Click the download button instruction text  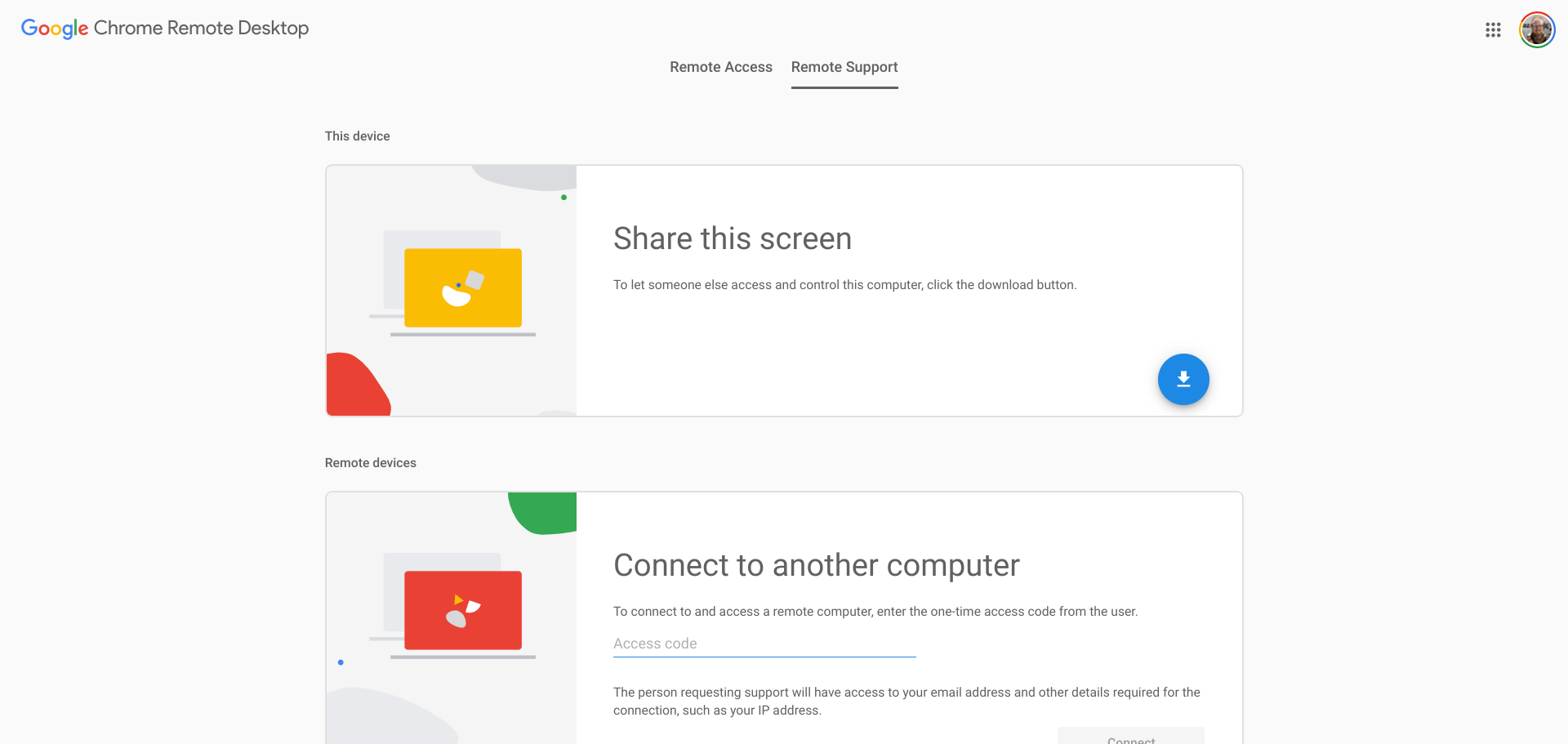point(844,285)
